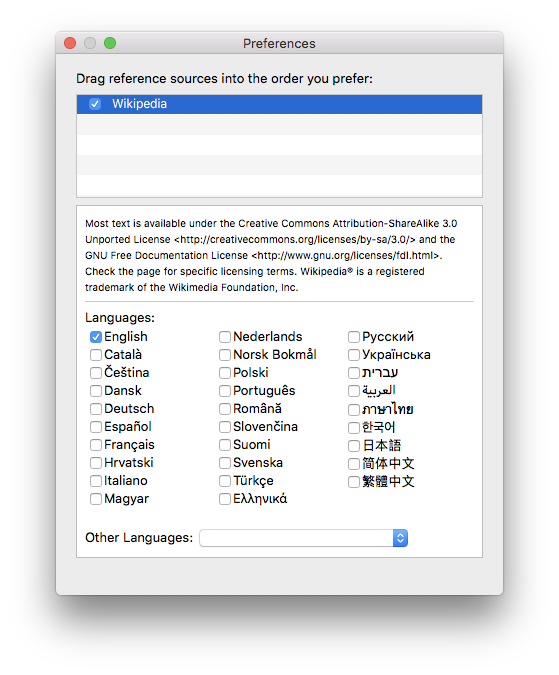Click inside the Other Languages combo field
This screenshot has width=559, height=675.
point(296,538)
